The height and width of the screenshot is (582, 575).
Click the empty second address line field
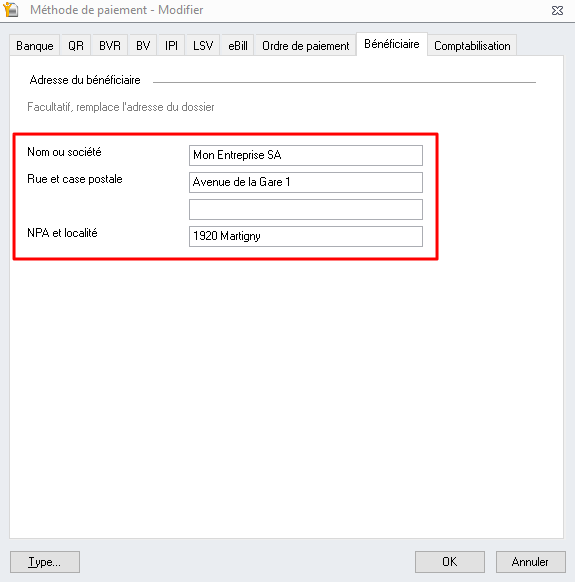306,209
